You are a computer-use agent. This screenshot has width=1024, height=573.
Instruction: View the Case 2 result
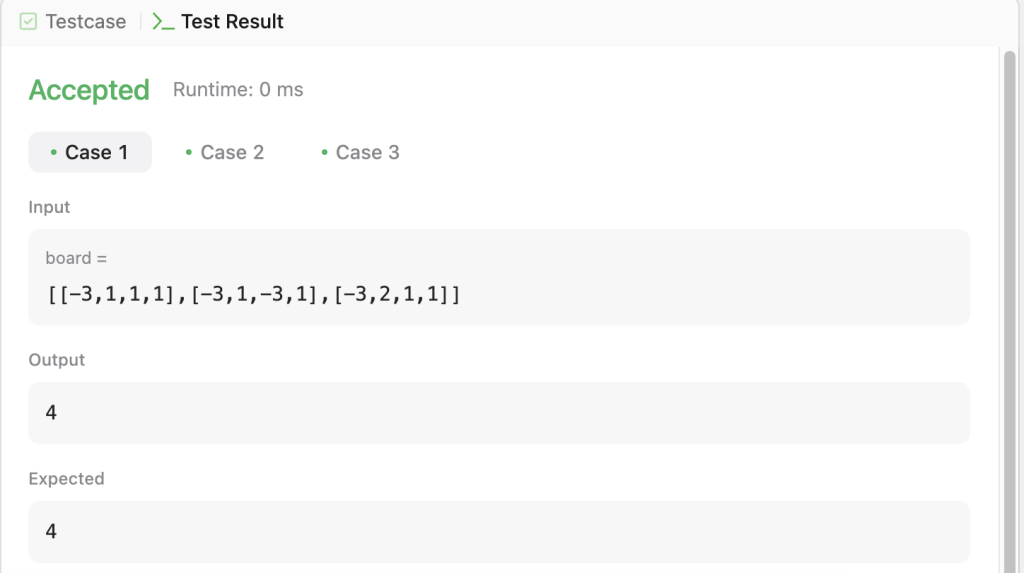tap(225, 152)
